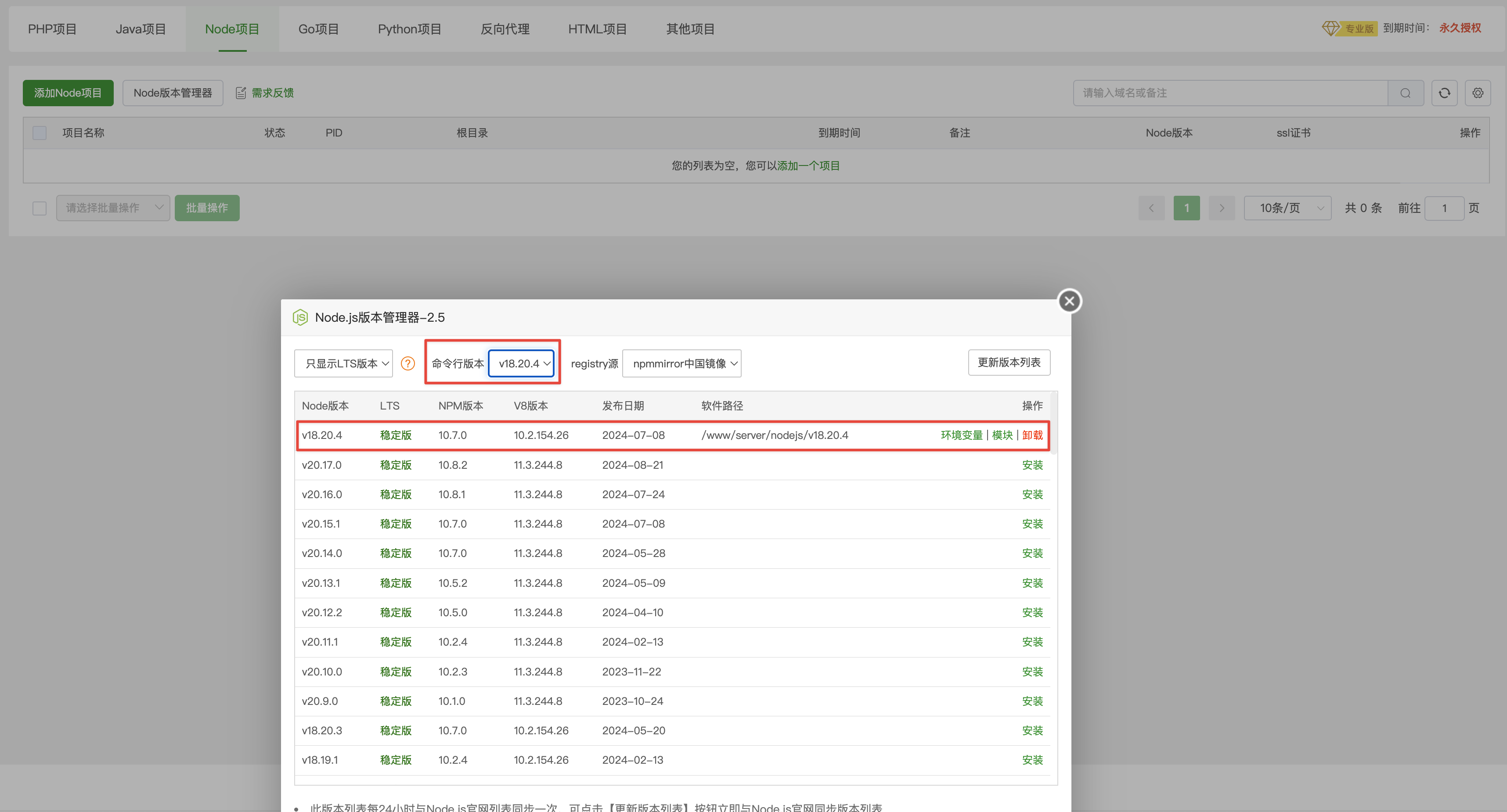Click the 永久授权 text

point(1460,28)
